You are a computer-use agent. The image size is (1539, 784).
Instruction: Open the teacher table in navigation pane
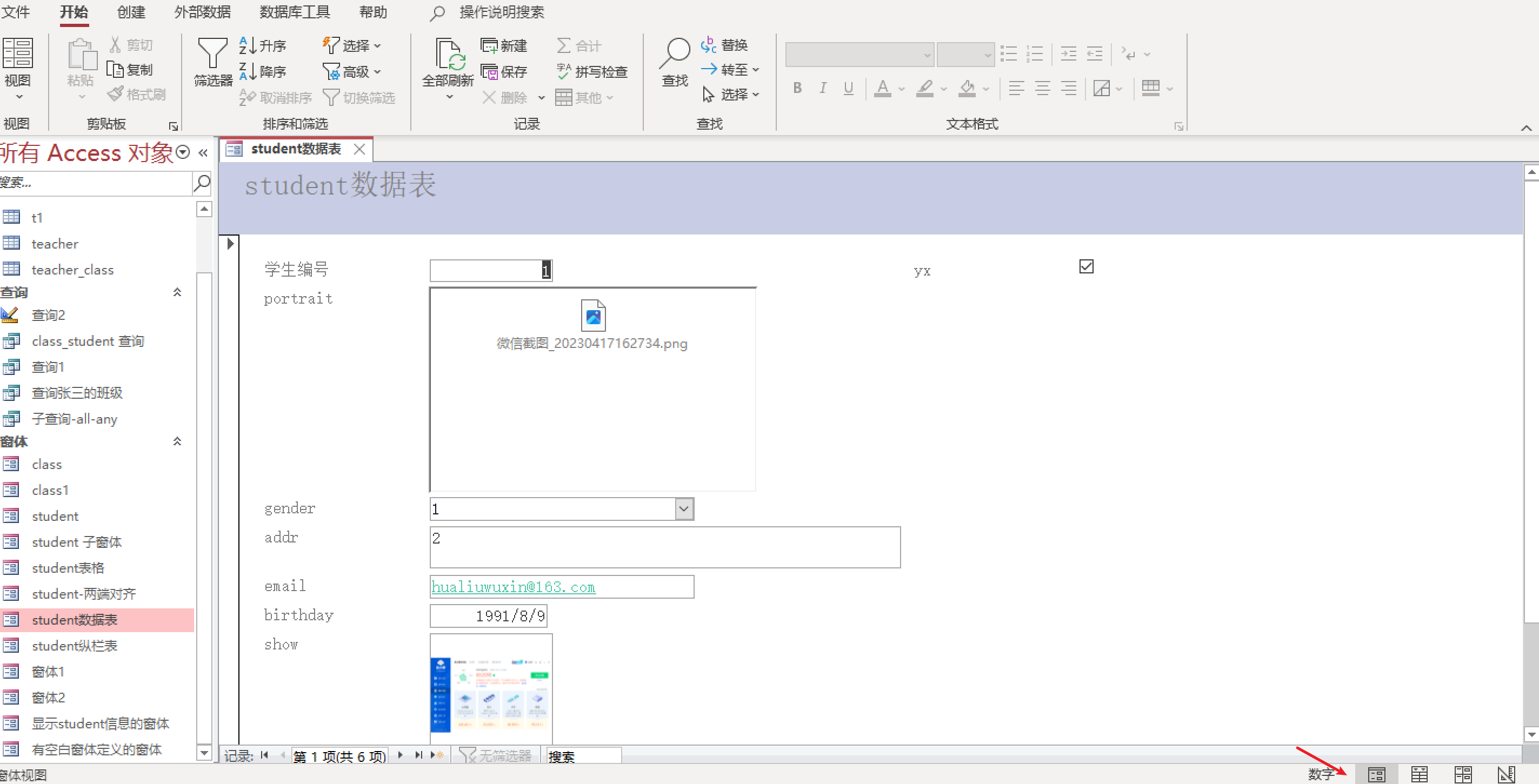(x=55, y=244)
